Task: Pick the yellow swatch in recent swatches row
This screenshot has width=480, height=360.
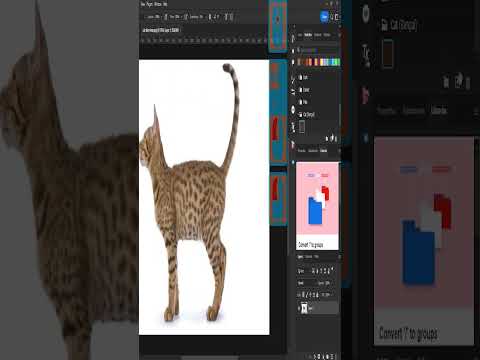Action: tap(321, 62)
